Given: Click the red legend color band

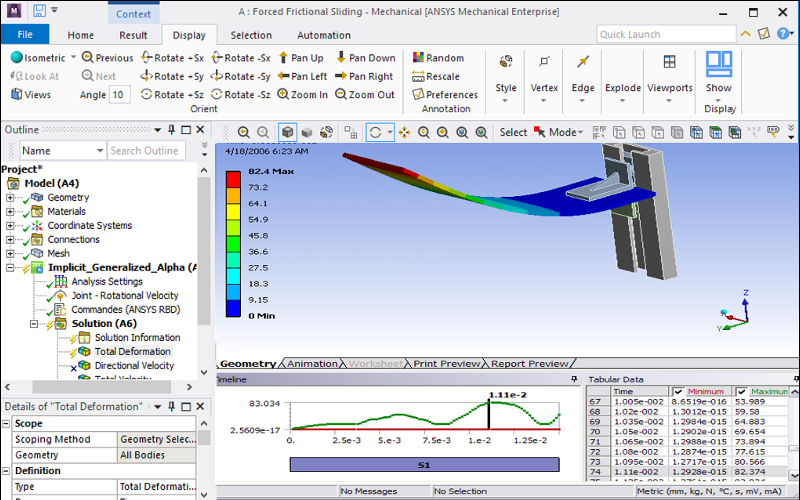Looking at the screenshot, I should 233,180.
